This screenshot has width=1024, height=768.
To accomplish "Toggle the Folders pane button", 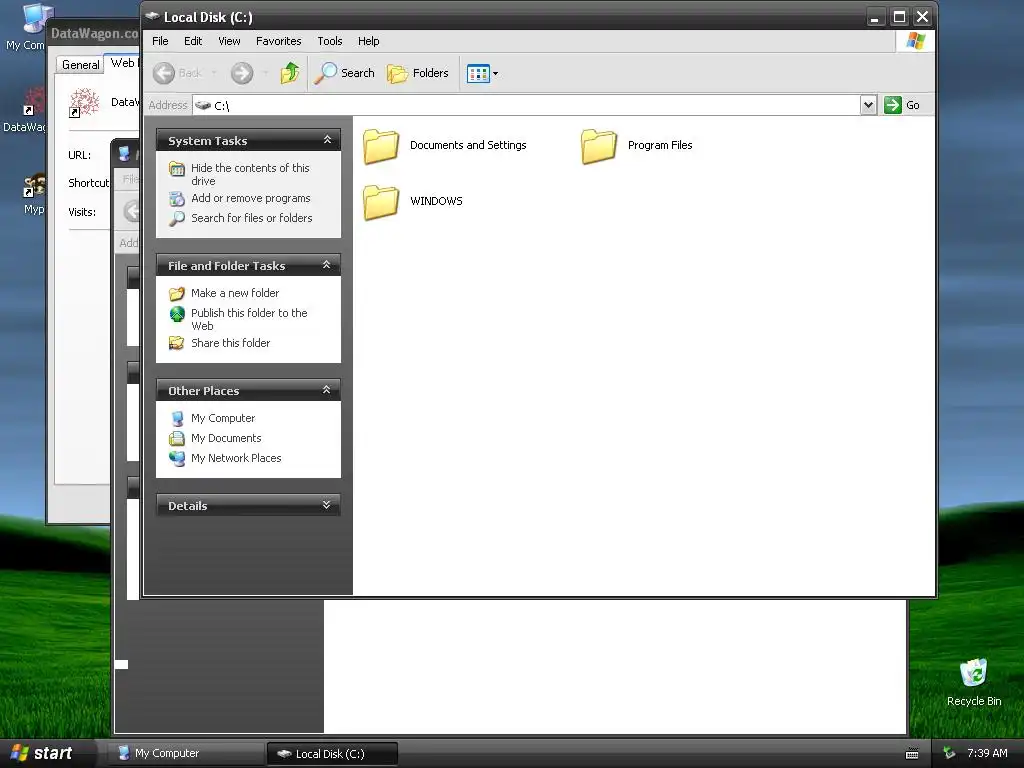I will click(418, 73).
